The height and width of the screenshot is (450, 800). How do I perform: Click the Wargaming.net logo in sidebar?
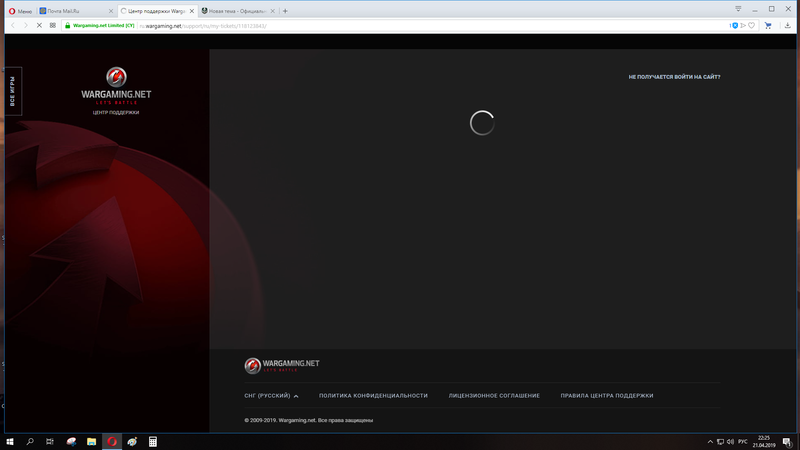[116, 86]
